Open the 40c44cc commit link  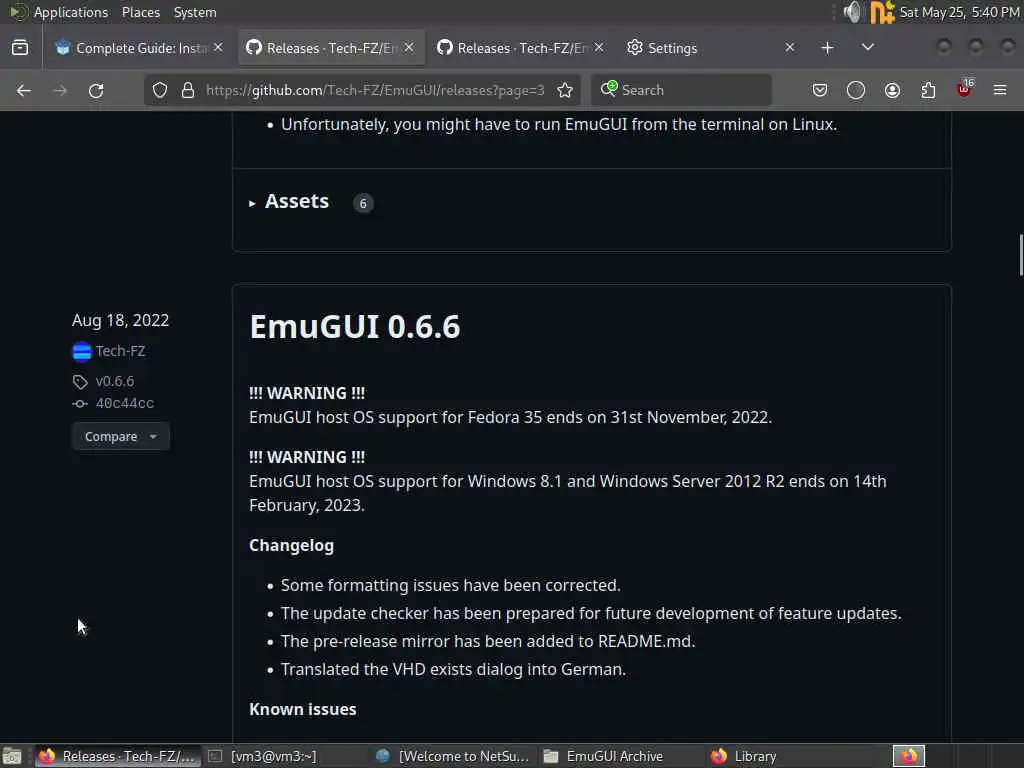point(125,404)
